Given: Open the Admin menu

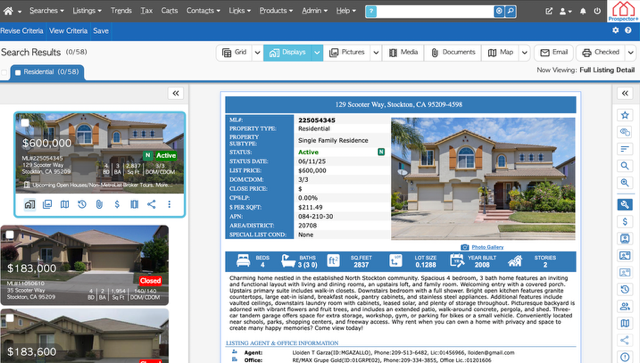Looking at the screenshot, I should point(314,11).
